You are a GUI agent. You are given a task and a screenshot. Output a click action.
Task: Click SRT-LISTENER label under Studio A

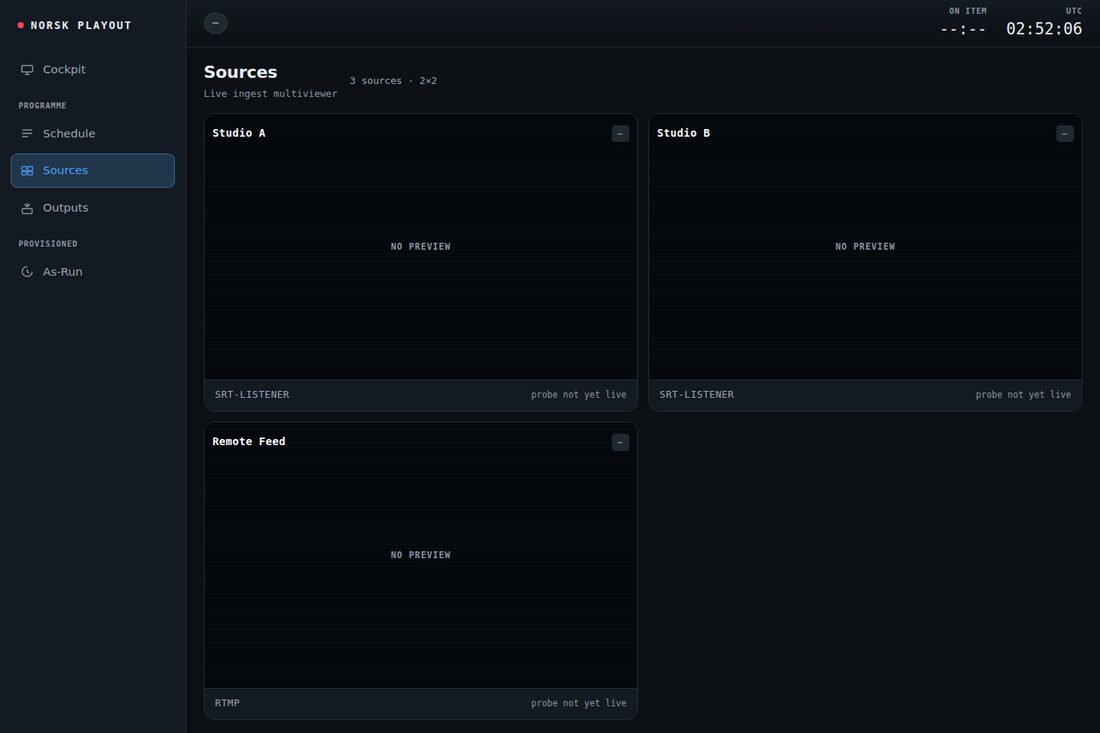(x=252, y=395)
